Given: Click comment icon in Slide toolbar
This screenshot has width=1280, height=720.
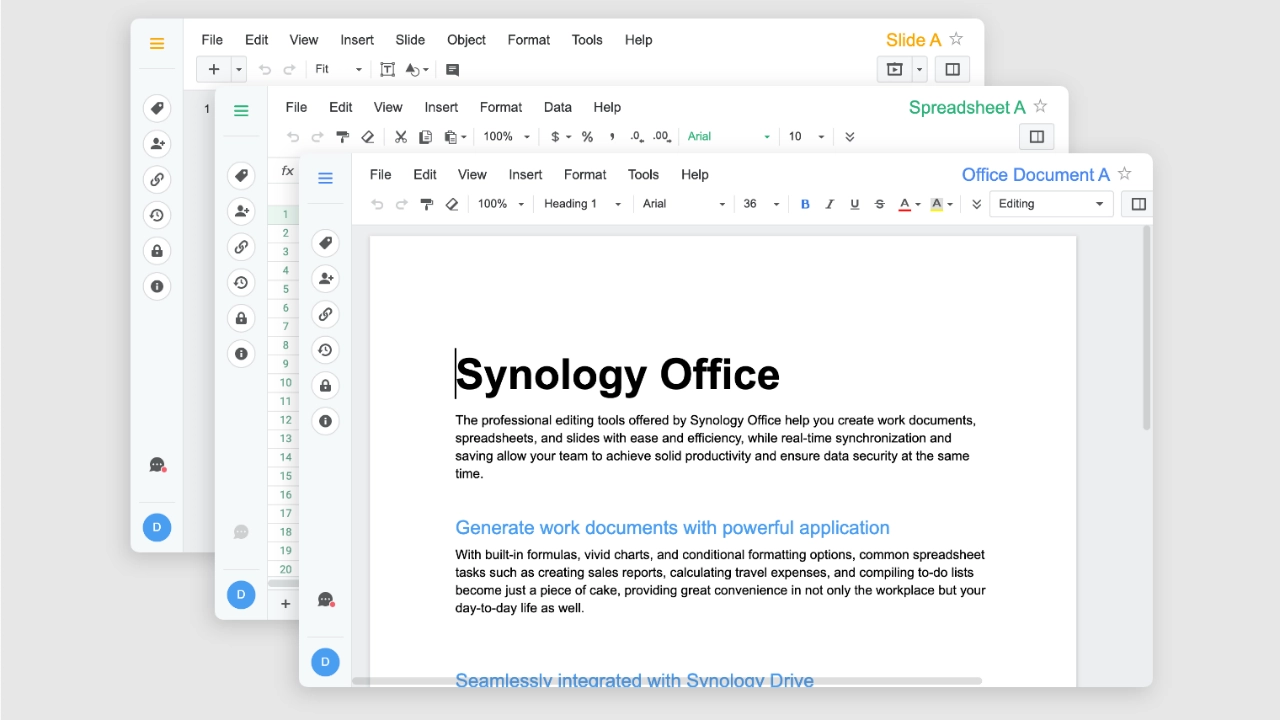Looking at the screenshot, I should pos(452,70).
